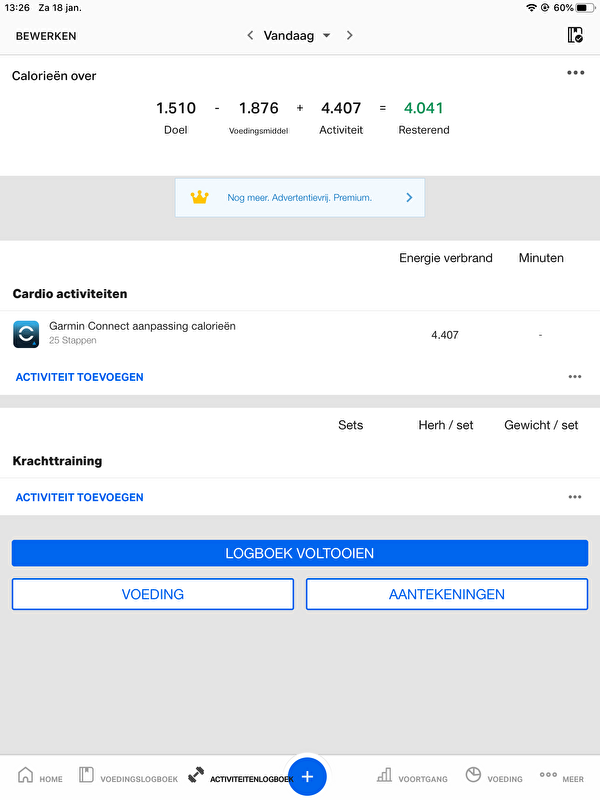The height and width of the screenshot is (800, 600).
Task: Tap the Wi-Fi icon in status bar
Action: pos(531,8)
